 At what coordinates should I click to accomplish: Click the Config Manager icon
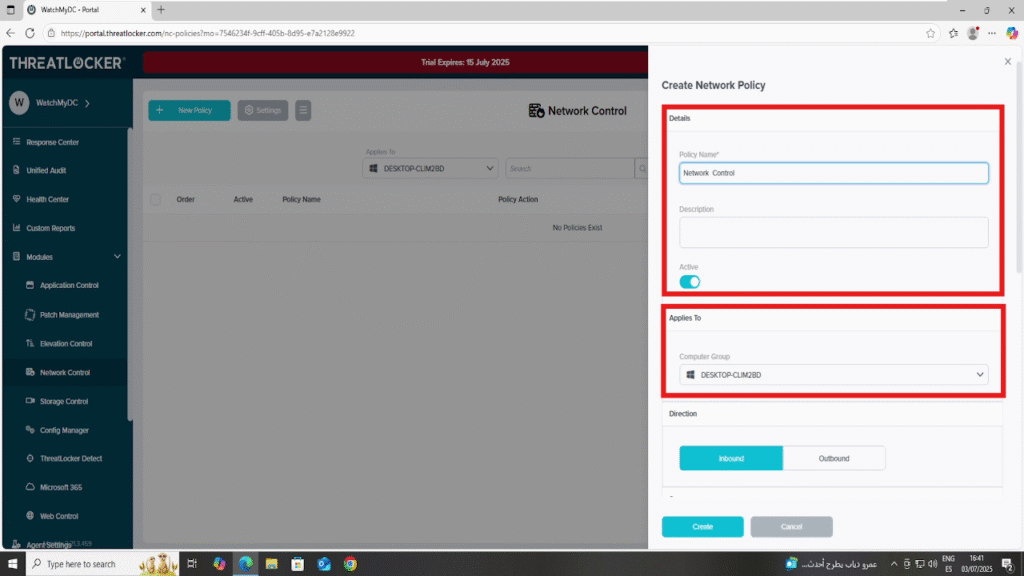[30, 429]
